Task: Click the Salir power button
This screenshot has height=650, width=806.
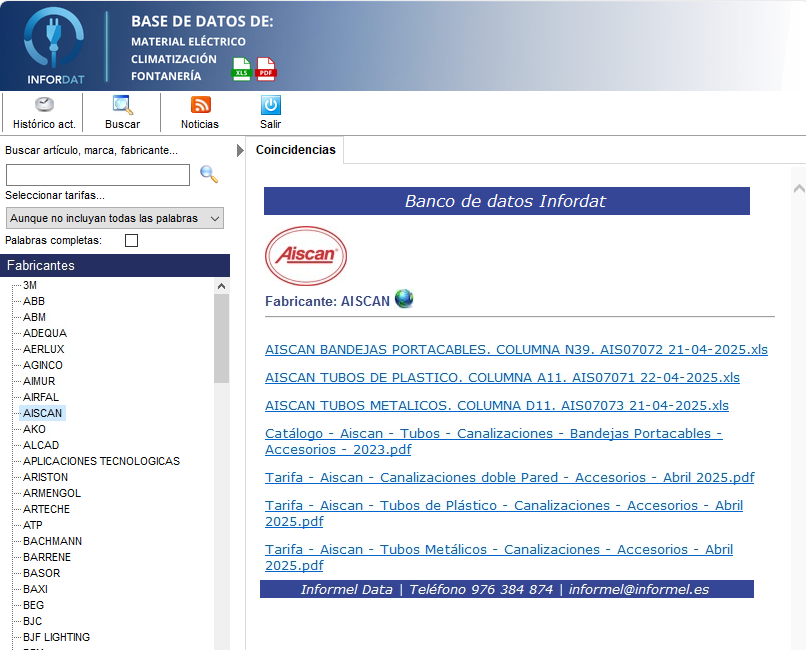Action: tap(270, 113)
